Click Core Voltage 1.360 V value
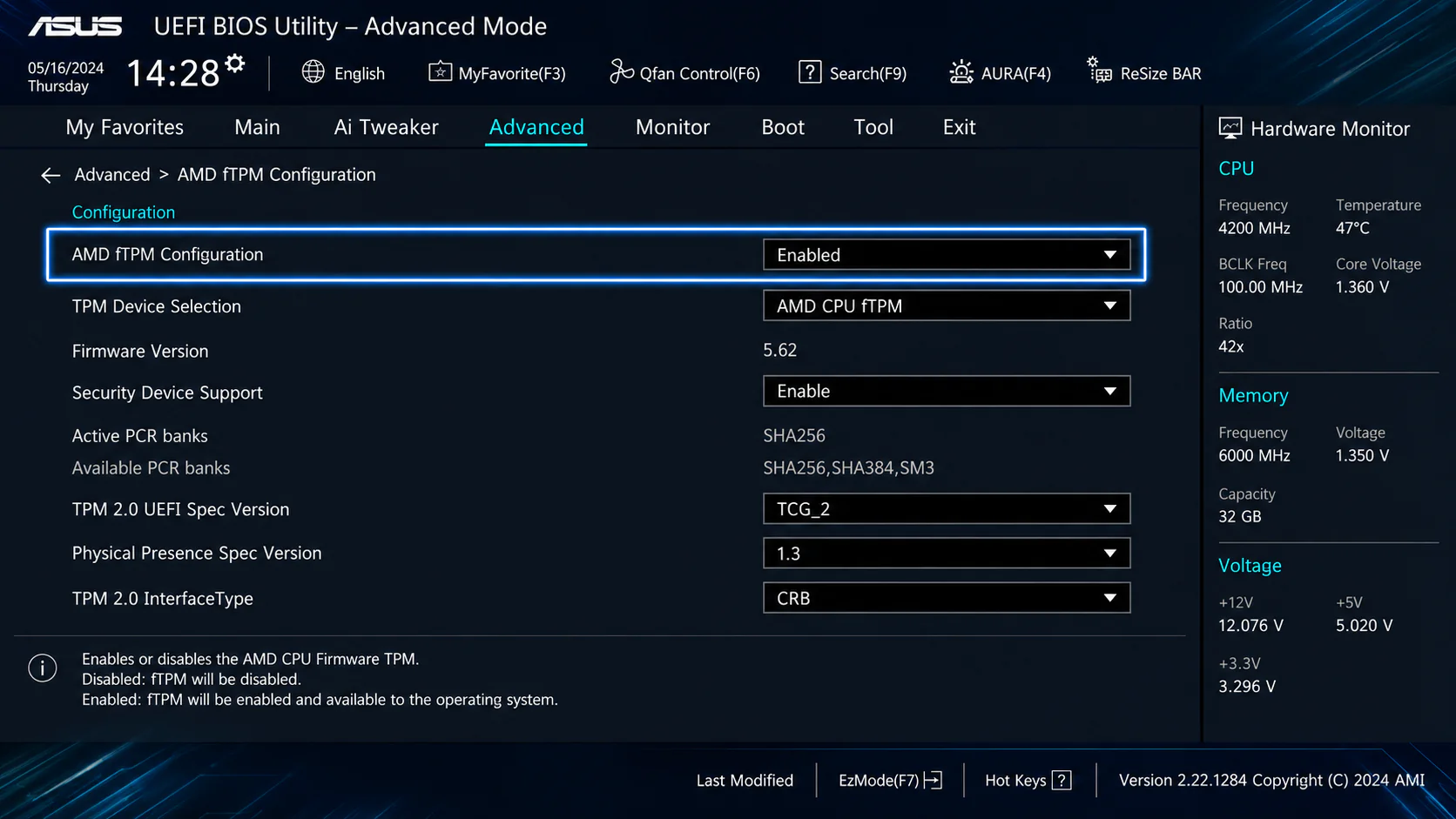This screenshot has height=819, width=1456. tap(1363, 287)
